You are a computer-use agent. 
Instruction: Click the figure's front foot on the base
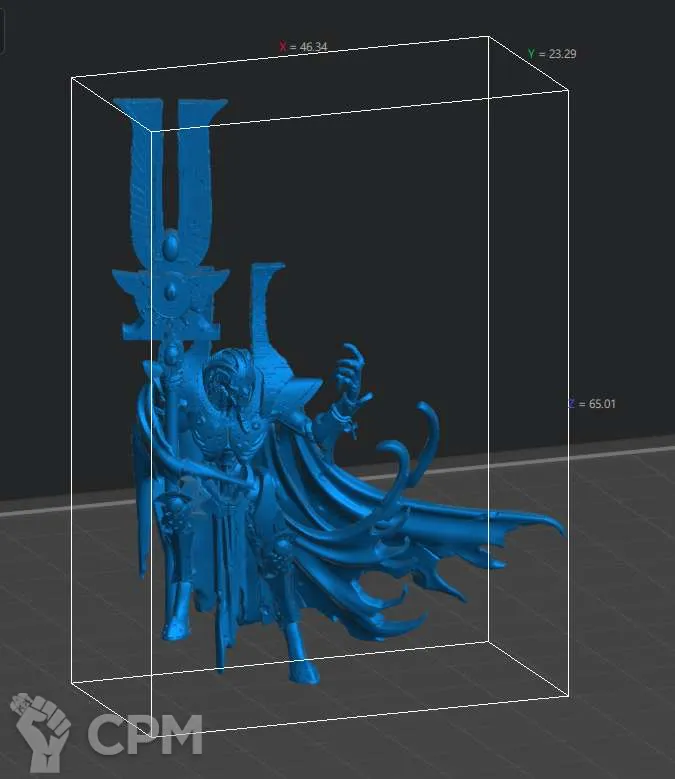point(300,672)
